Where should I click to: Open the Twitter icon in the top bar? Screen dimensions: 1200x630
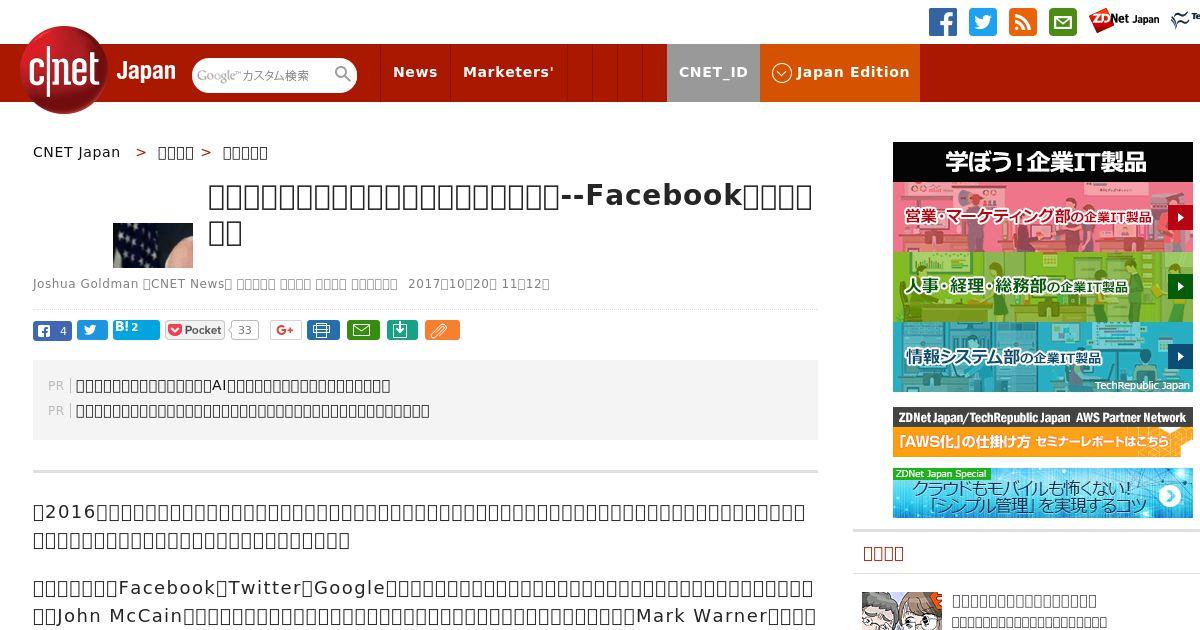983,22
